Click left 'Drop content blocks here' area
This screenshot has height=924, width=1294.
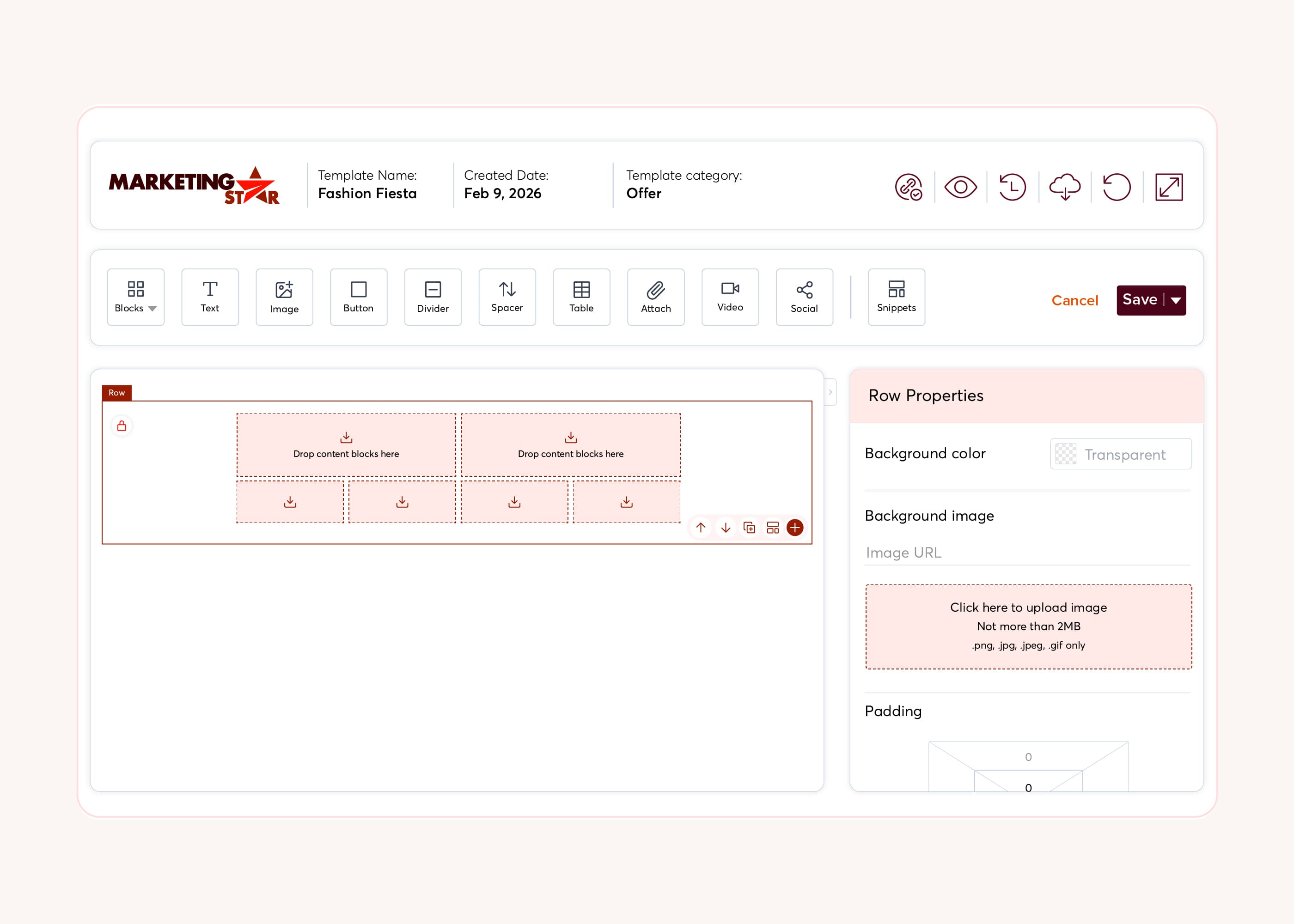[x=346, y=445]
